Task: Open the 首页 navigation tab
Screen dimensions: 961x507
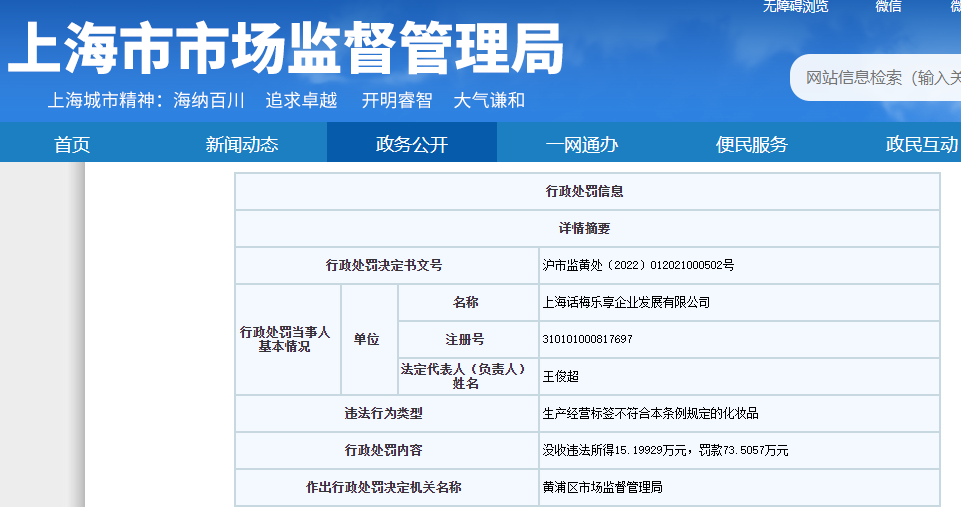Action: [x=72, y=144]
